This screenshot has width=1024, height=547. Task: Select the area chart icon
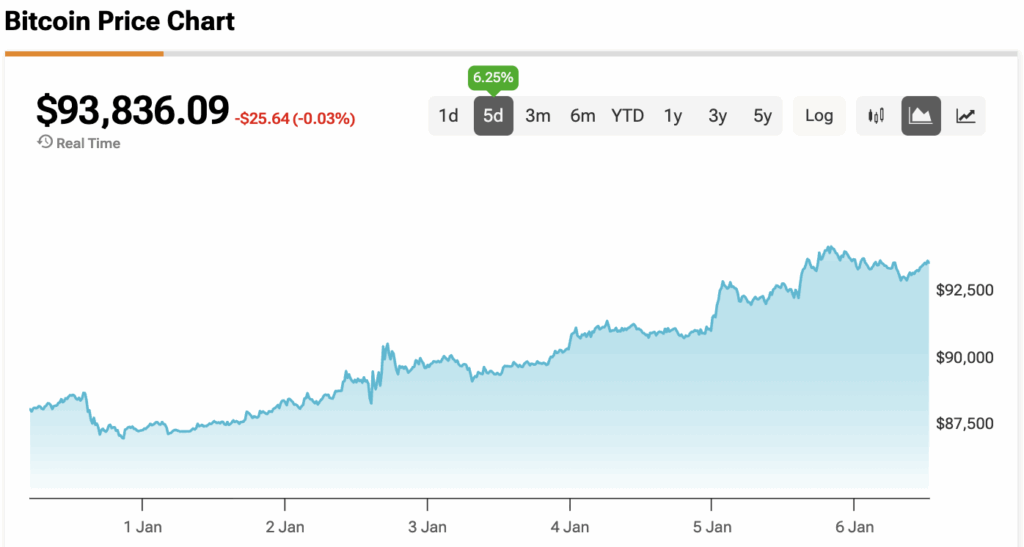(921, 116)
